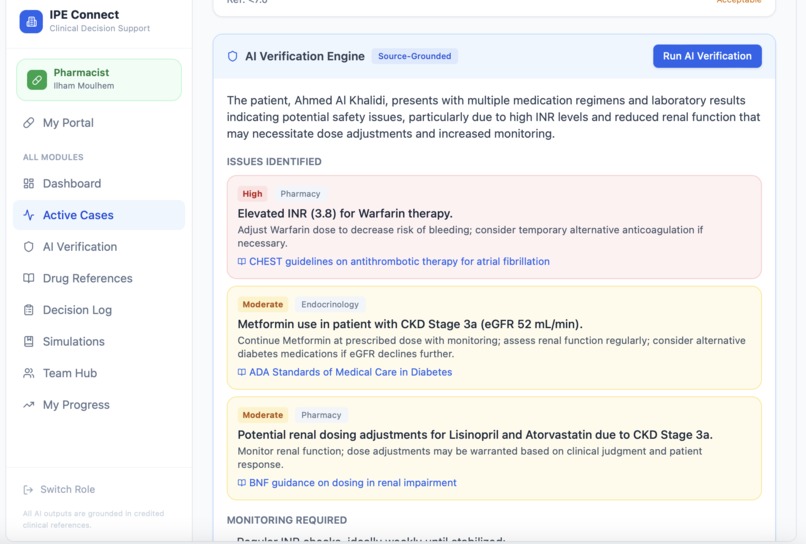Click the Moderate tag on Metformin card
The width and height of the screenshot is (806, 544).
[263, 304]
